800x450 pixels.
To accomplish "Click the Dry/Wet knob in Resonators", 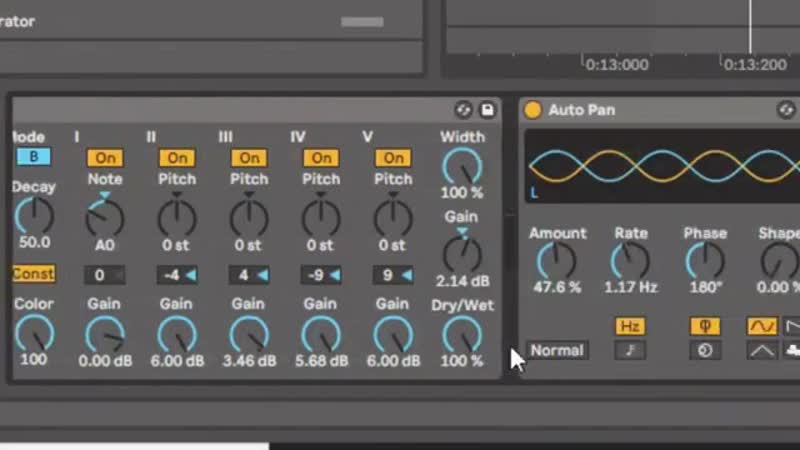I will pos(461,335).
